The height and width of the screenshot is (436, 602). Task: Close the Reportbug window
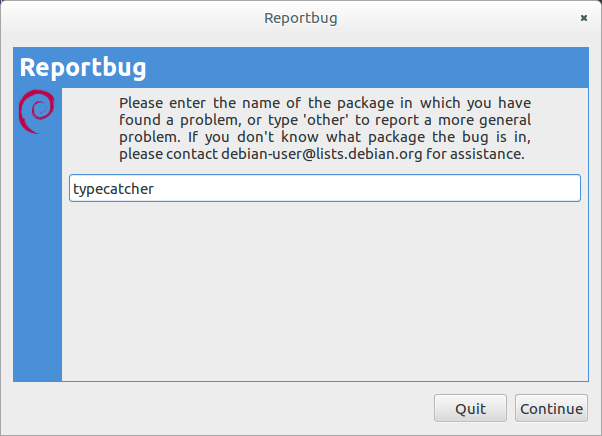(583, 18)
